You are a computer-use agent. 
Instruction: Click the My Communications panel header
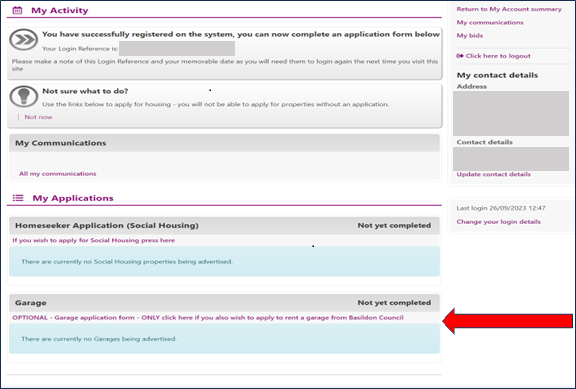[224, 143]
